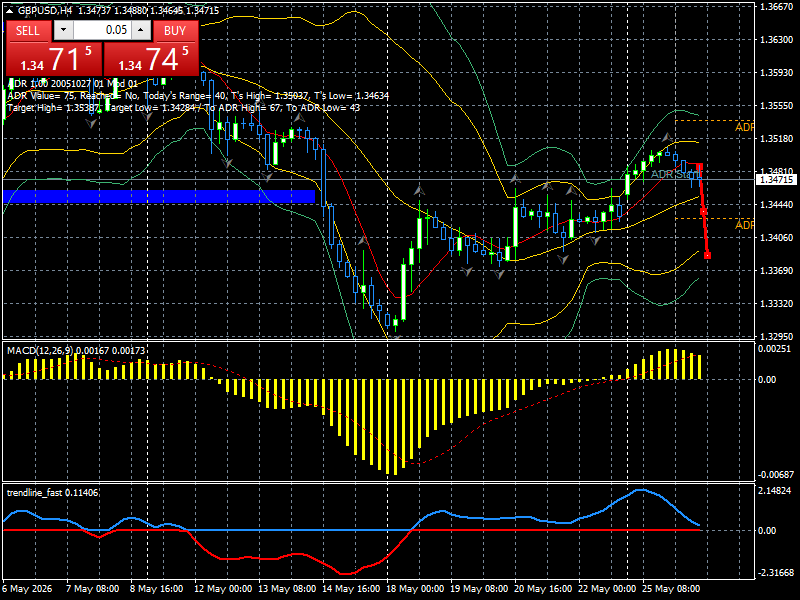Screen dimensions: 800x600
Task: Click the 1.36670 price scale label
Action: [x=777, y=7]
